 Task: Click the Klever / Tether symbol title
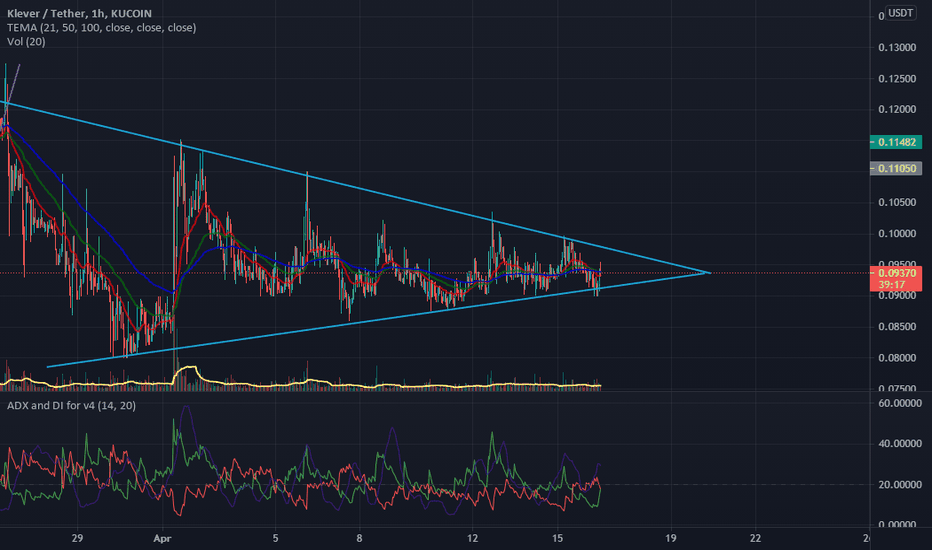(x=79, y=13)
